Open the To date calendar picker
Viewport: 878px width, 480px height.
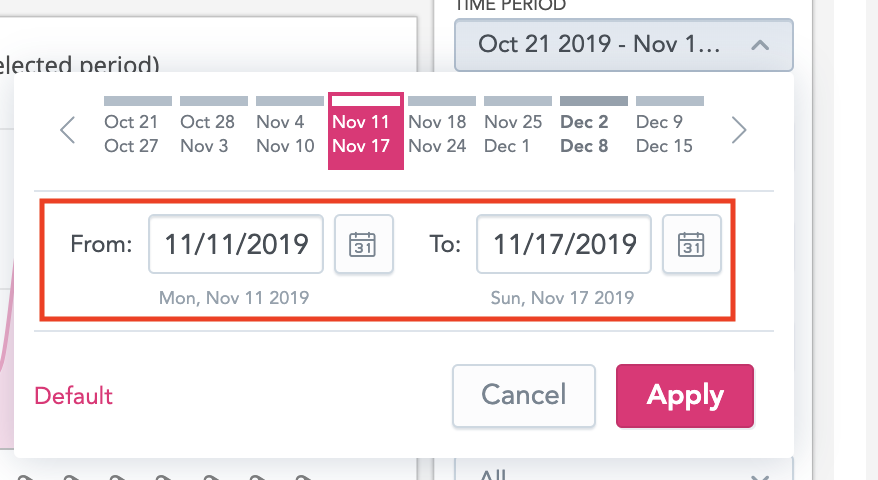click(691, 244)
